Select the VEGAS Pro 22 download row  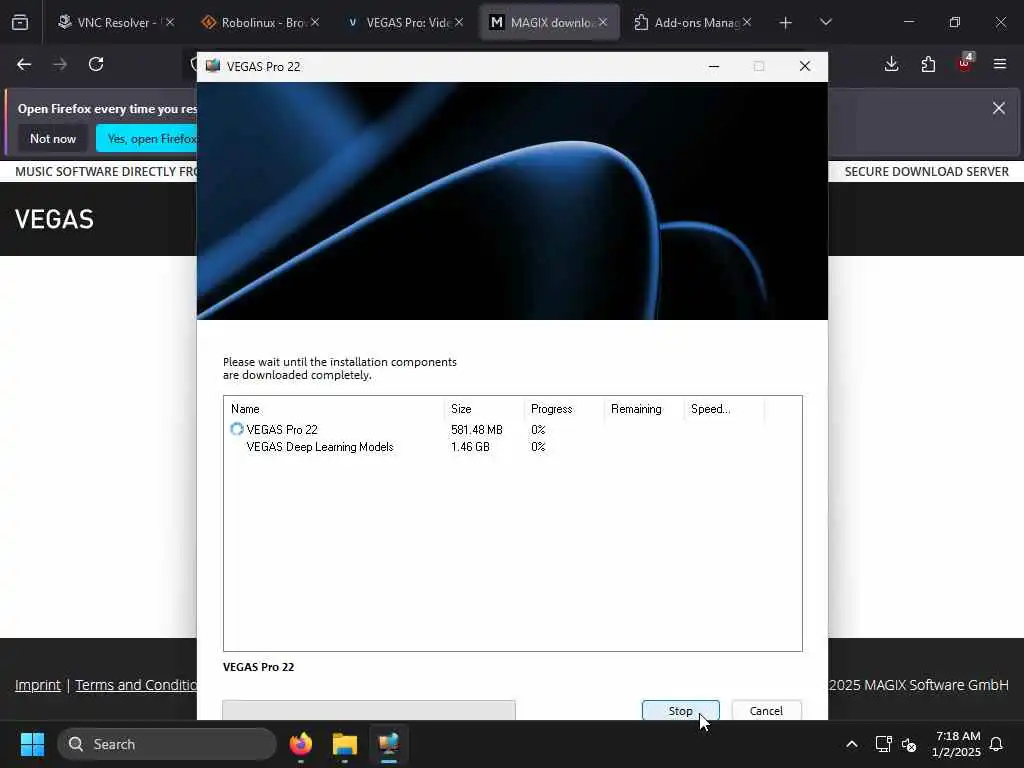point(512,430)
